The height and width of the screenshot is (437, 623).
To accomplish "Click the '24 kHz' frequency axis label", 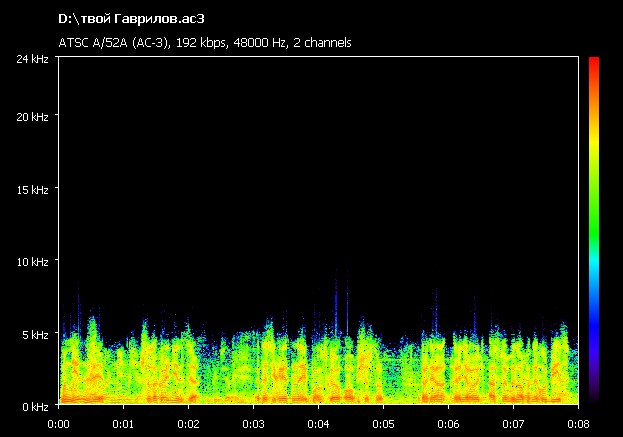I will [32, 59].
